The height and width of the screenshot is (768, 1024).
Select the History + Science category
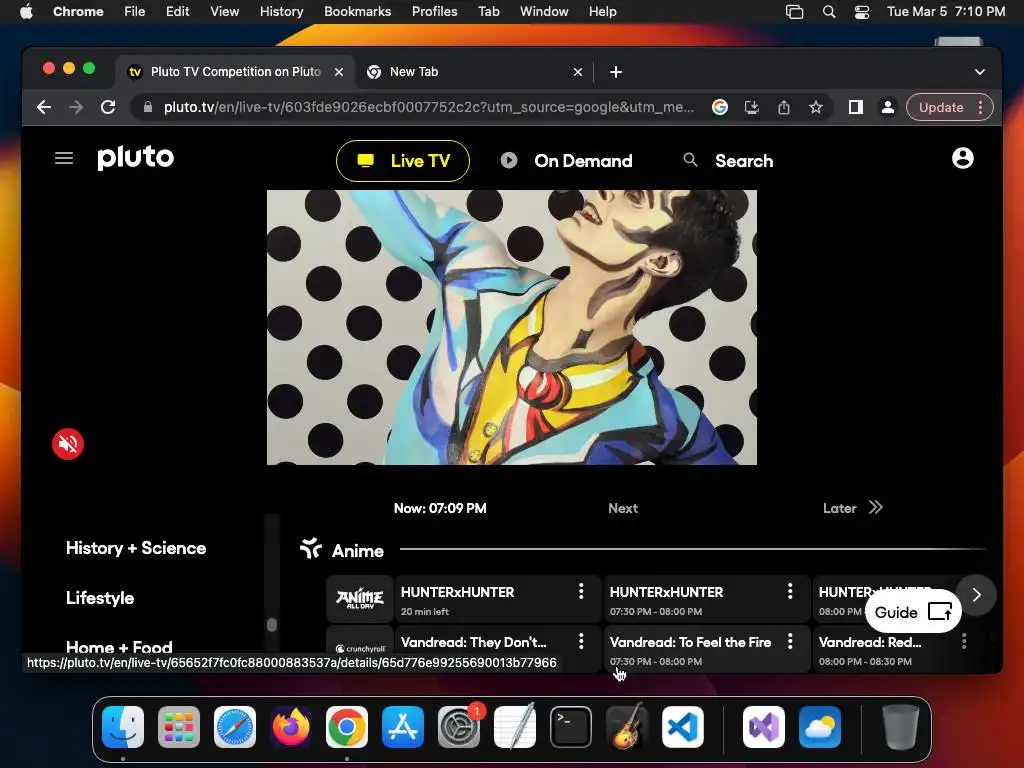(136, 548)
